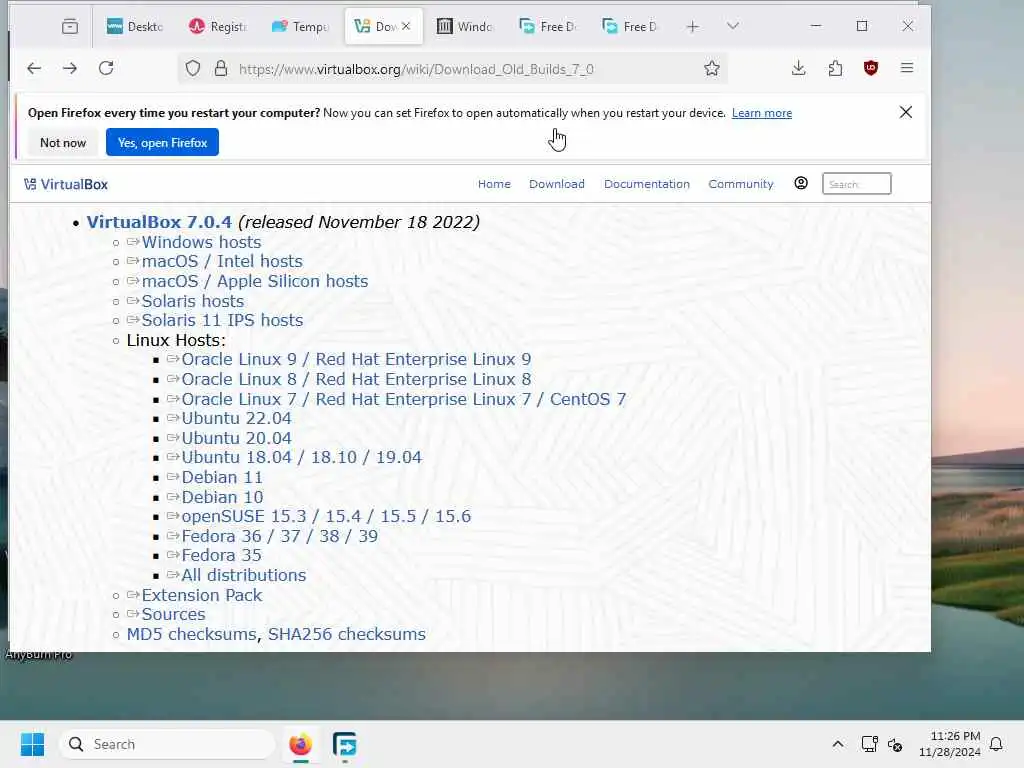Open the Documentation navigation item

pos(647,184)
